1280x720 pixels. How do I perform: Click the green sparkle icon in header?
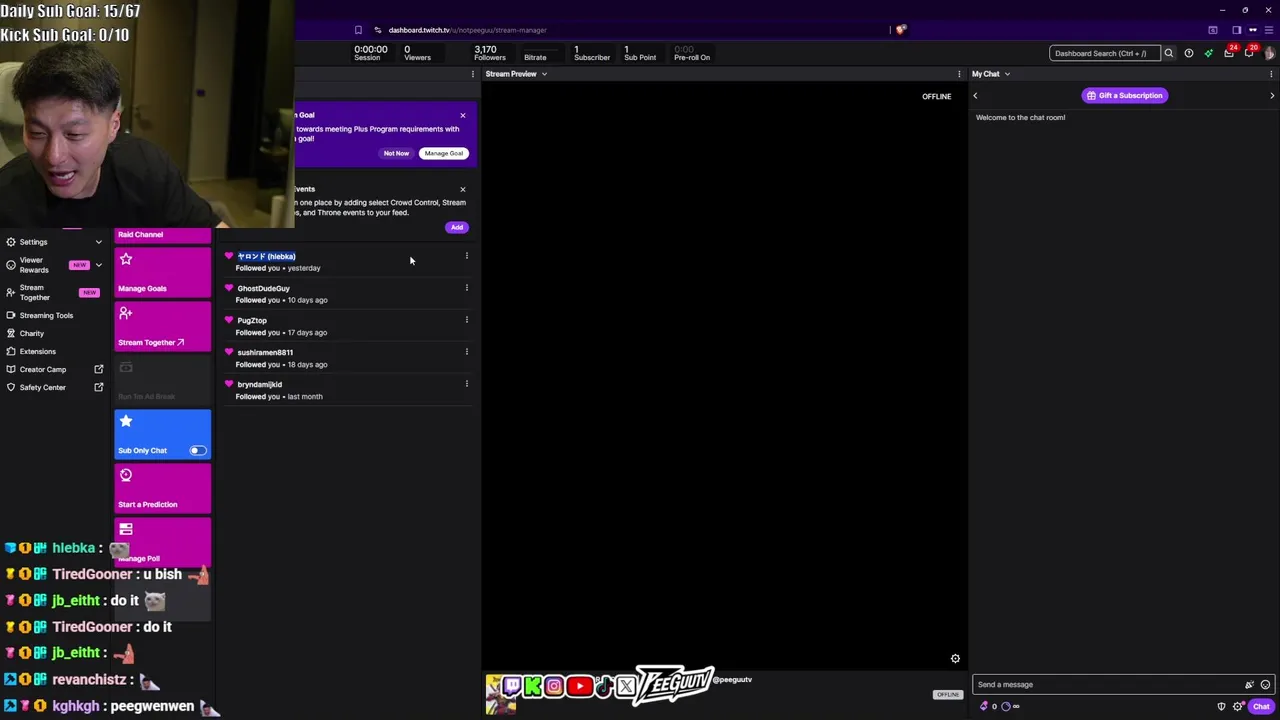(1209, 53)
